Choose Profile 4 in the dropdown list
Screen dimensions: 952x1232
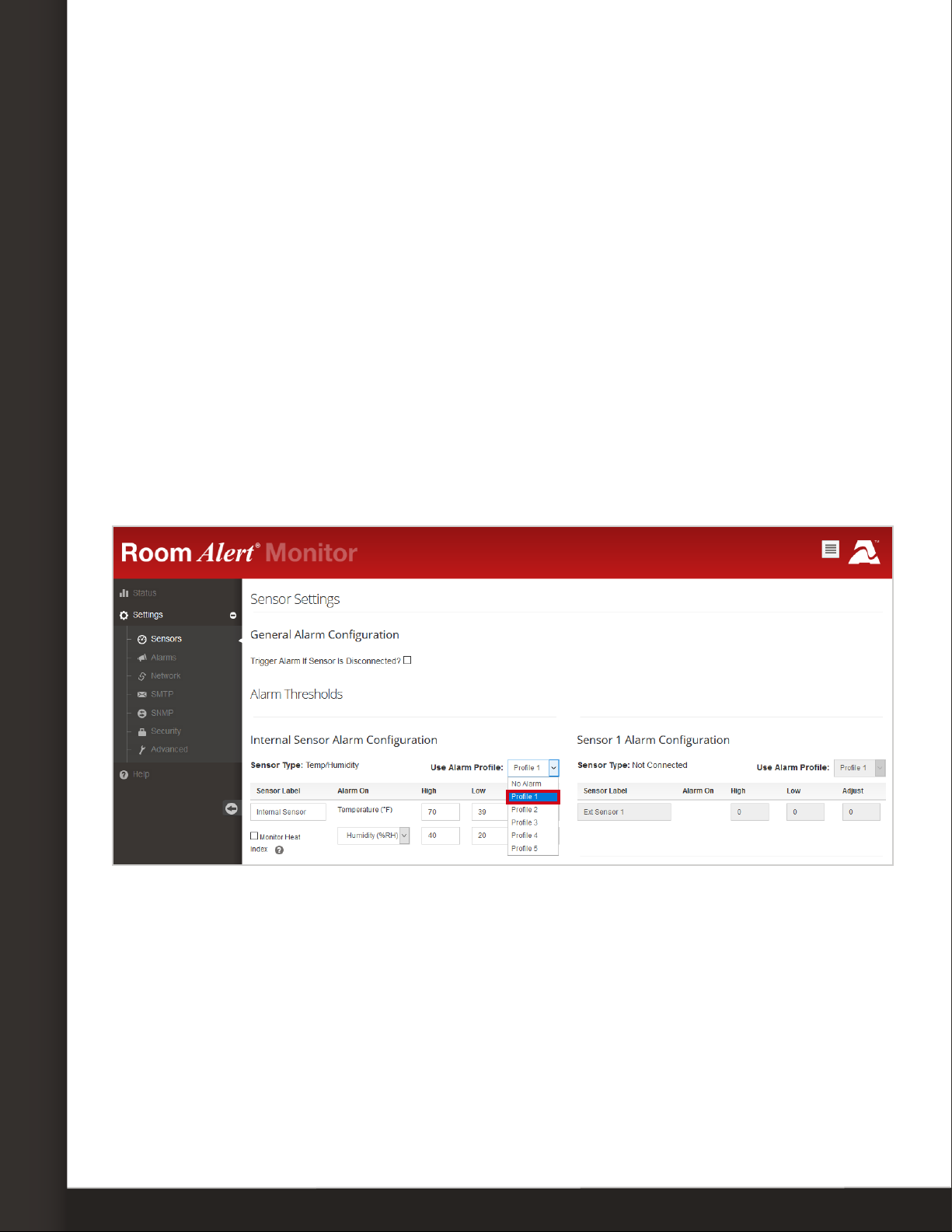[x=533, y=836]
